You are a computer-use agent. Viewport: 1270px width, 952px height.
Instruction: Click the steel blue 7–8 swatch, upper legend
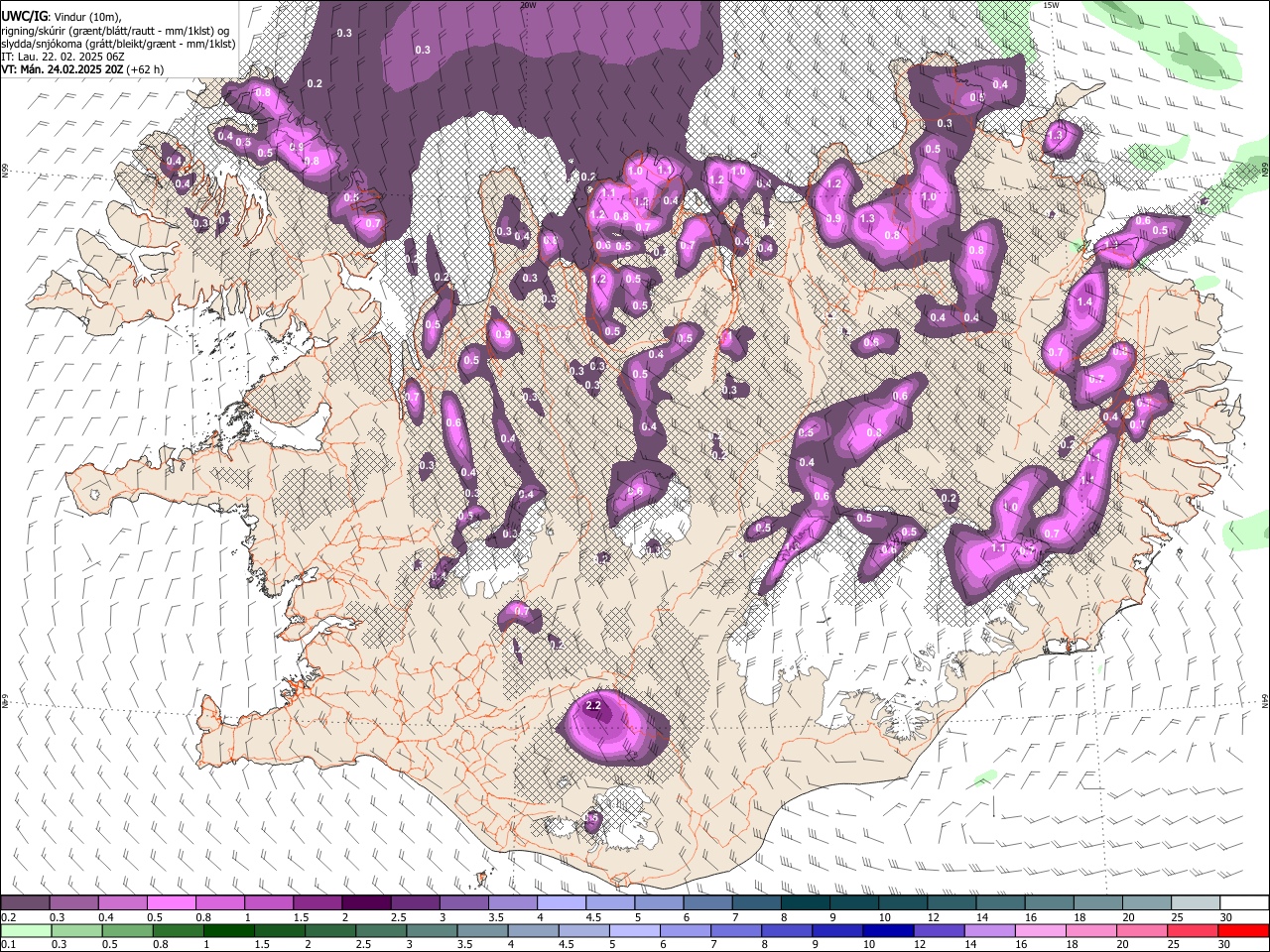(755, 903)
